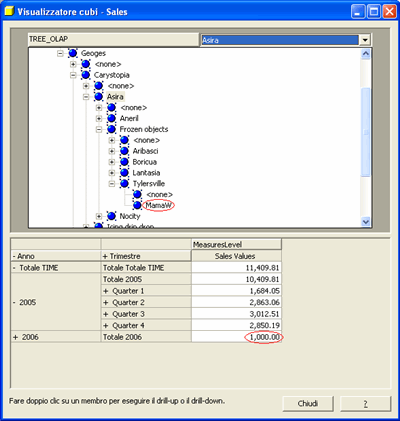
Task: Collapse the Tylersville tree node
Action: pyautogui.click(x=112, y=184)
